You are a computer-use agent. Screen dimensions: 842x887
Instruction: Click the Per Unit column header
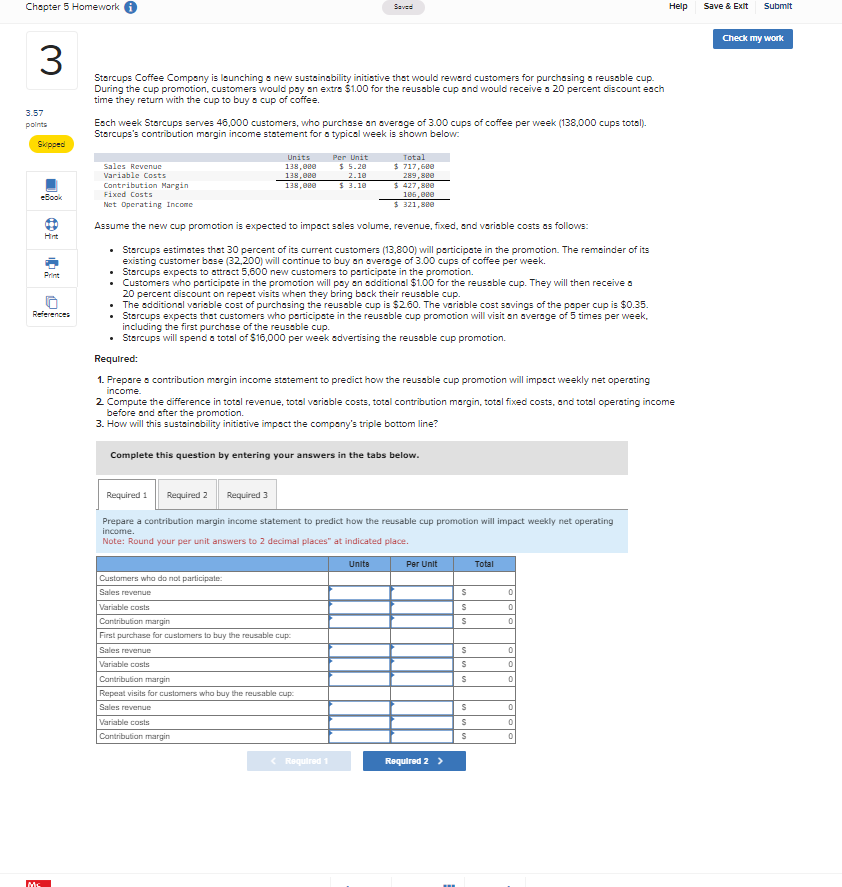(422, 564)
